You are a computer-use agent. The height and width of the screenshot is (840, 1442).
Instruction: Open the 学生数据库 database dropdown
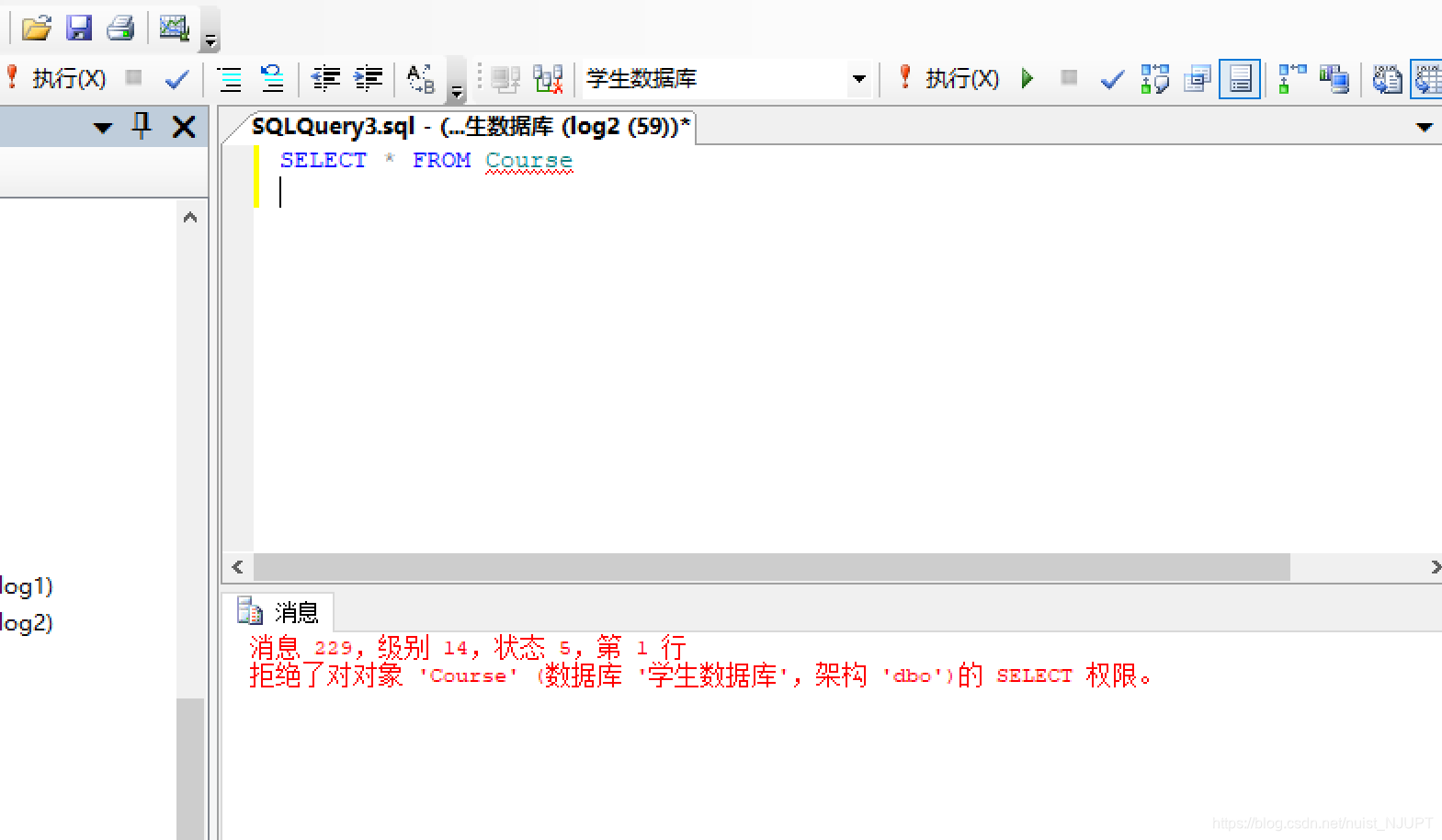(x=859, y=79)
